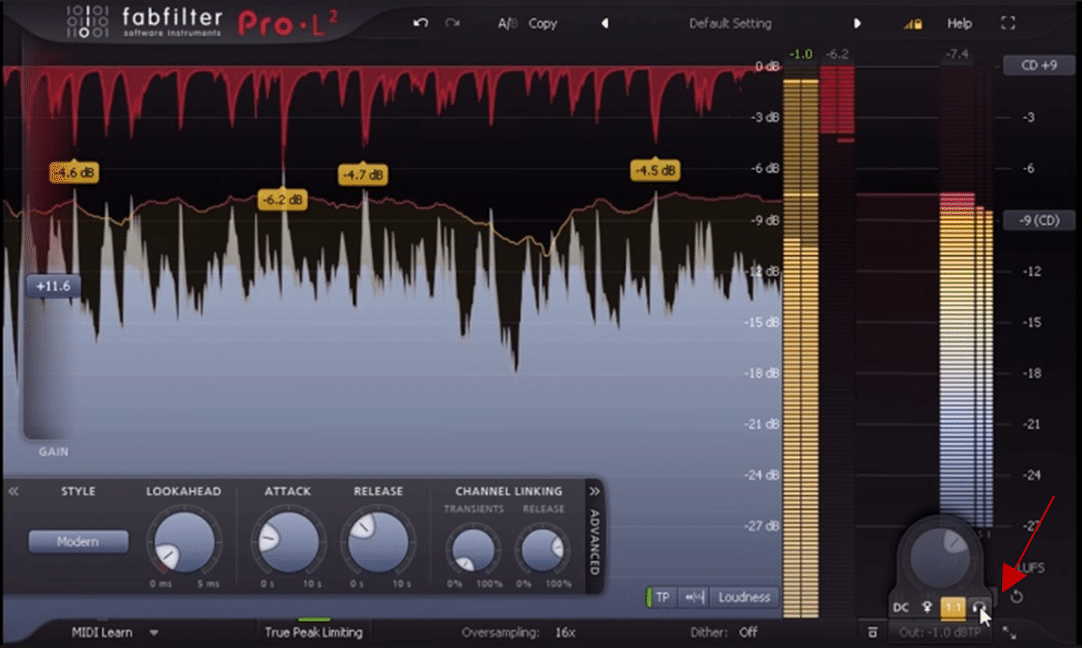Viewport: 1082px width, 648px height.
Task: Go to next preset arrow
Action: click(857, 23)
